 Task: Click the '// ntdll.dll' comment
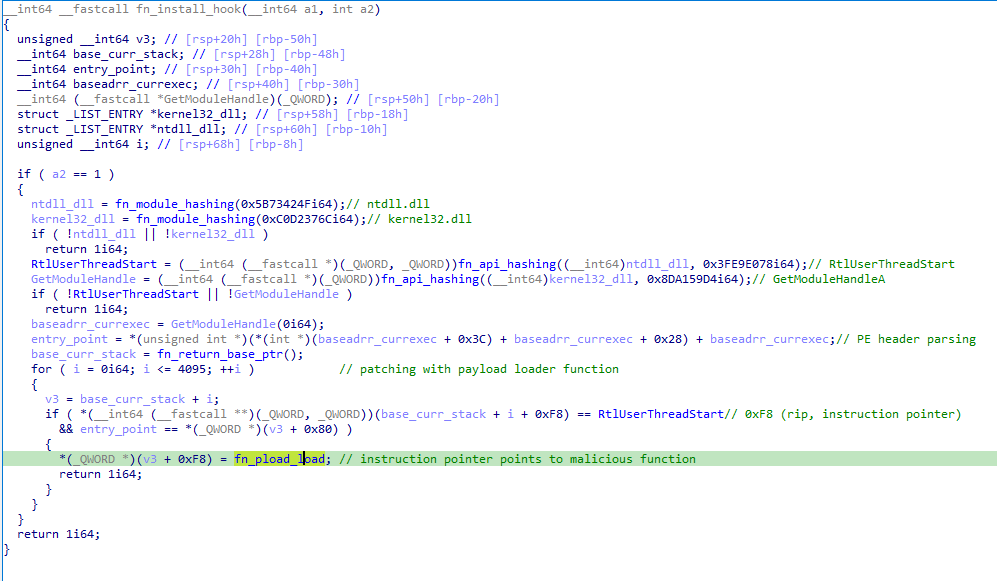(x=388, y=204)
